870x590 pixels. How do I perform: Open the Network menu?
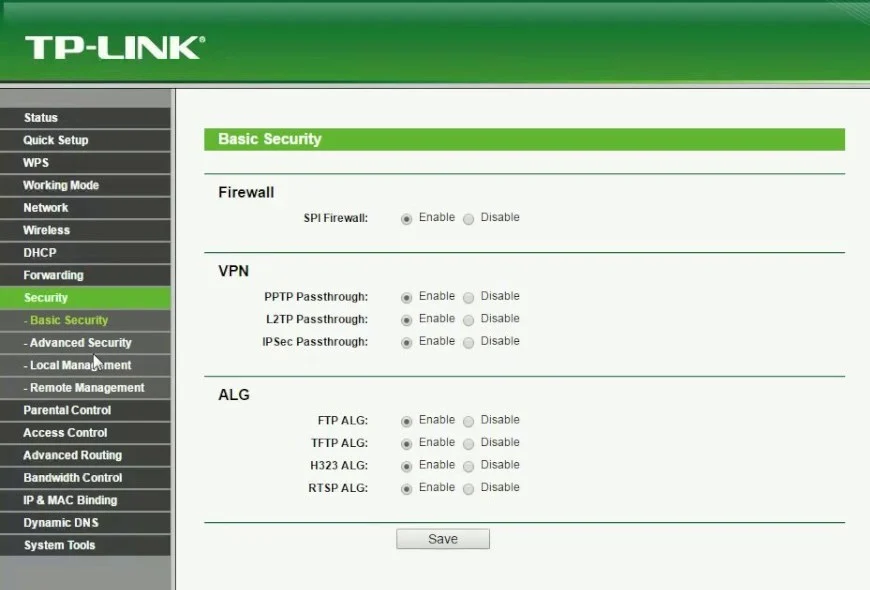(x=85, y=208)
